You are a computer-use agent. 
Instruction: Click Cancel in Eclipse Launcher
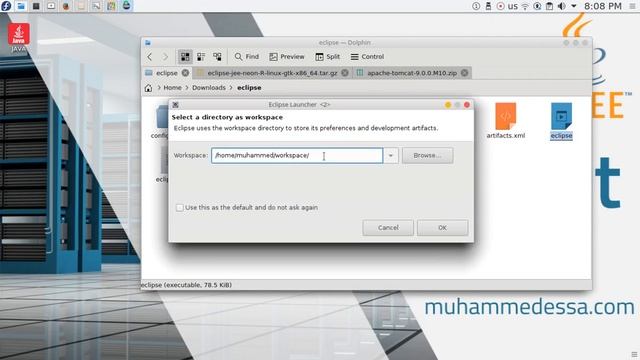click(x=388, y=228)
